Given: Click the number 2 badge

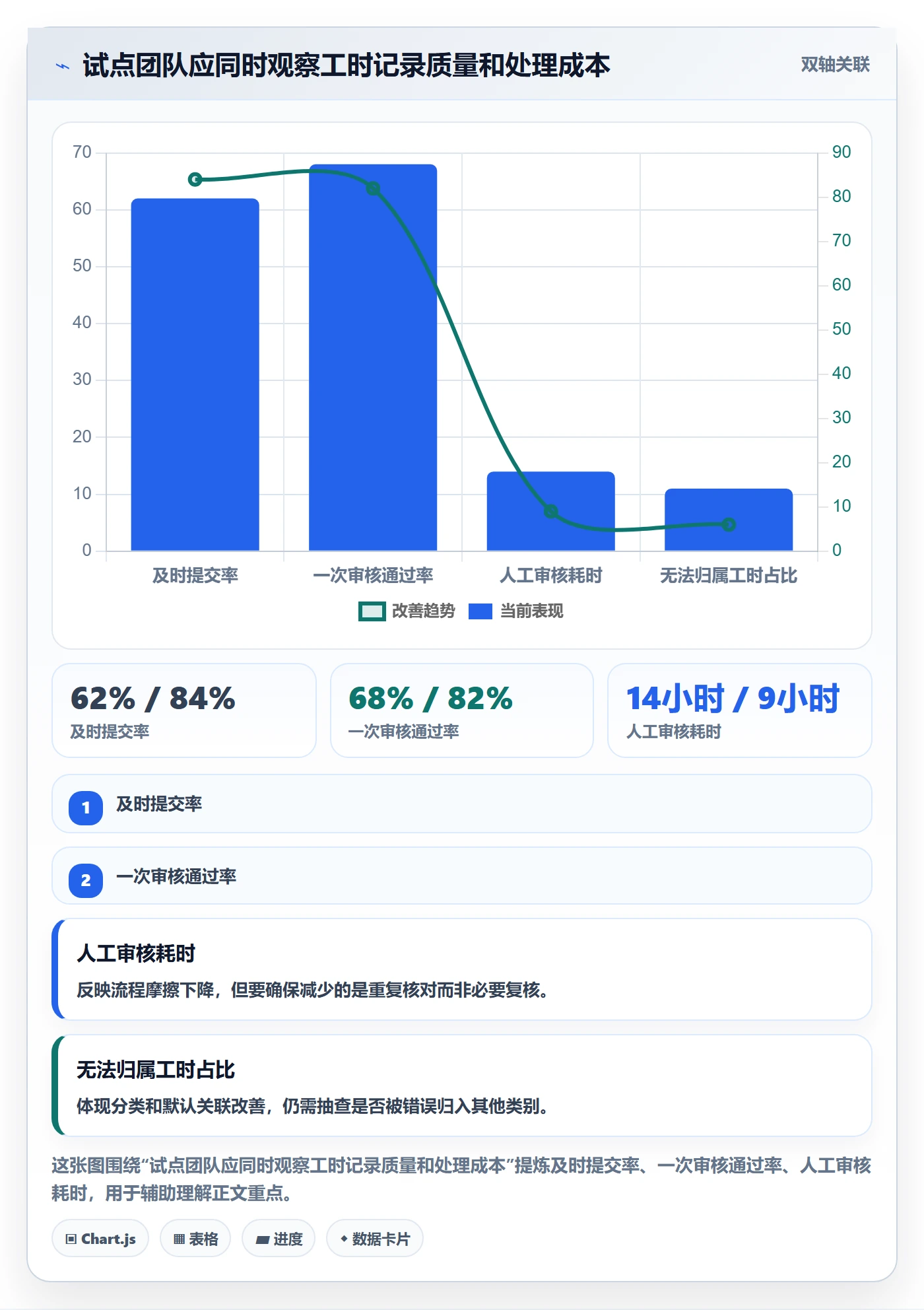Looking at the screenshot, I should click(86, 880).
